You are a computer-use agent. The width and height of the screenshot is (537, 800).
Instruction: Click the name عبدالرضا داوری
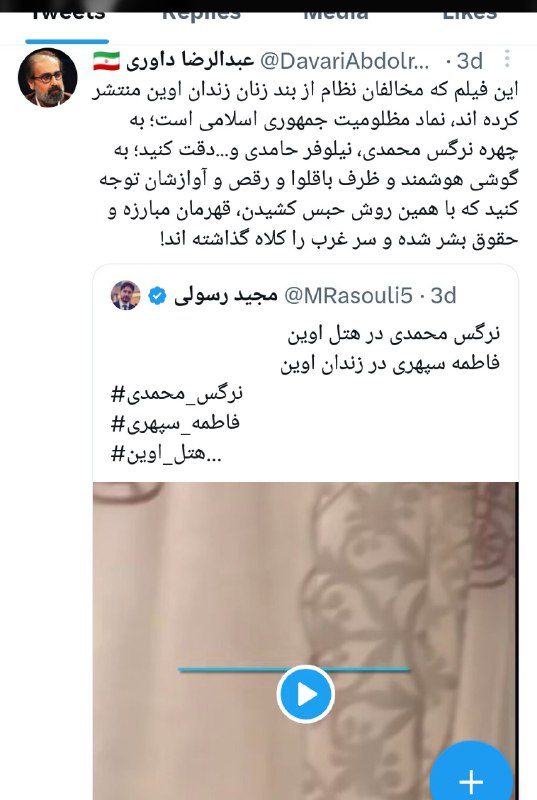[190, 61]
